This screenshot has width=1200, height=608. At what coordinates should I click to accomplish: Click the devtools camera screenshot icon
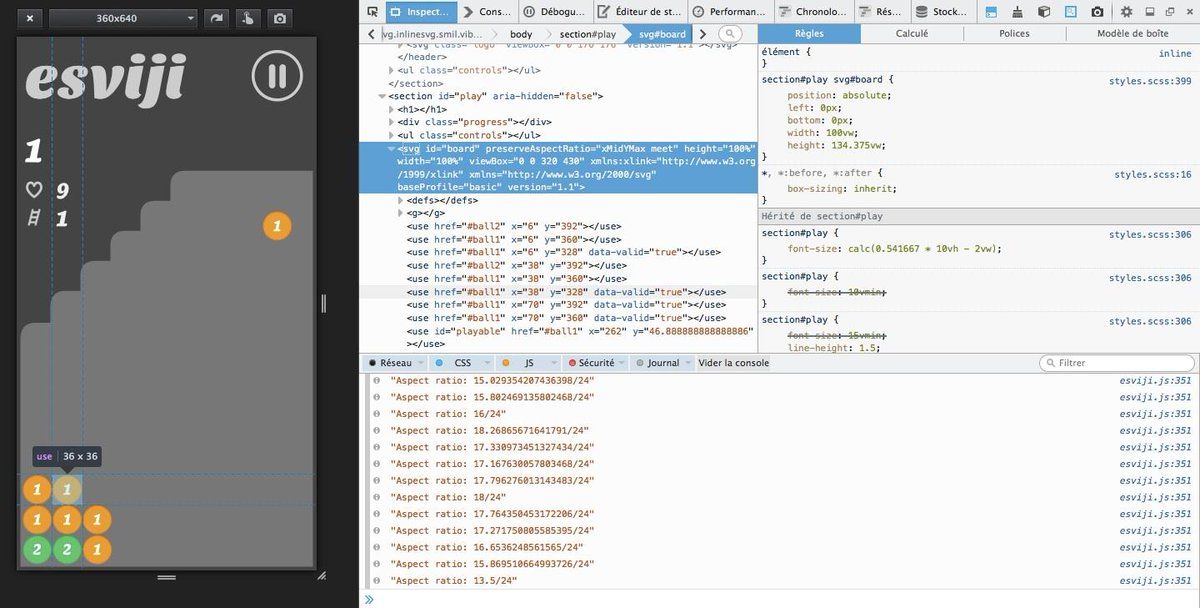pyautogui.click(x=1097, y=12)
